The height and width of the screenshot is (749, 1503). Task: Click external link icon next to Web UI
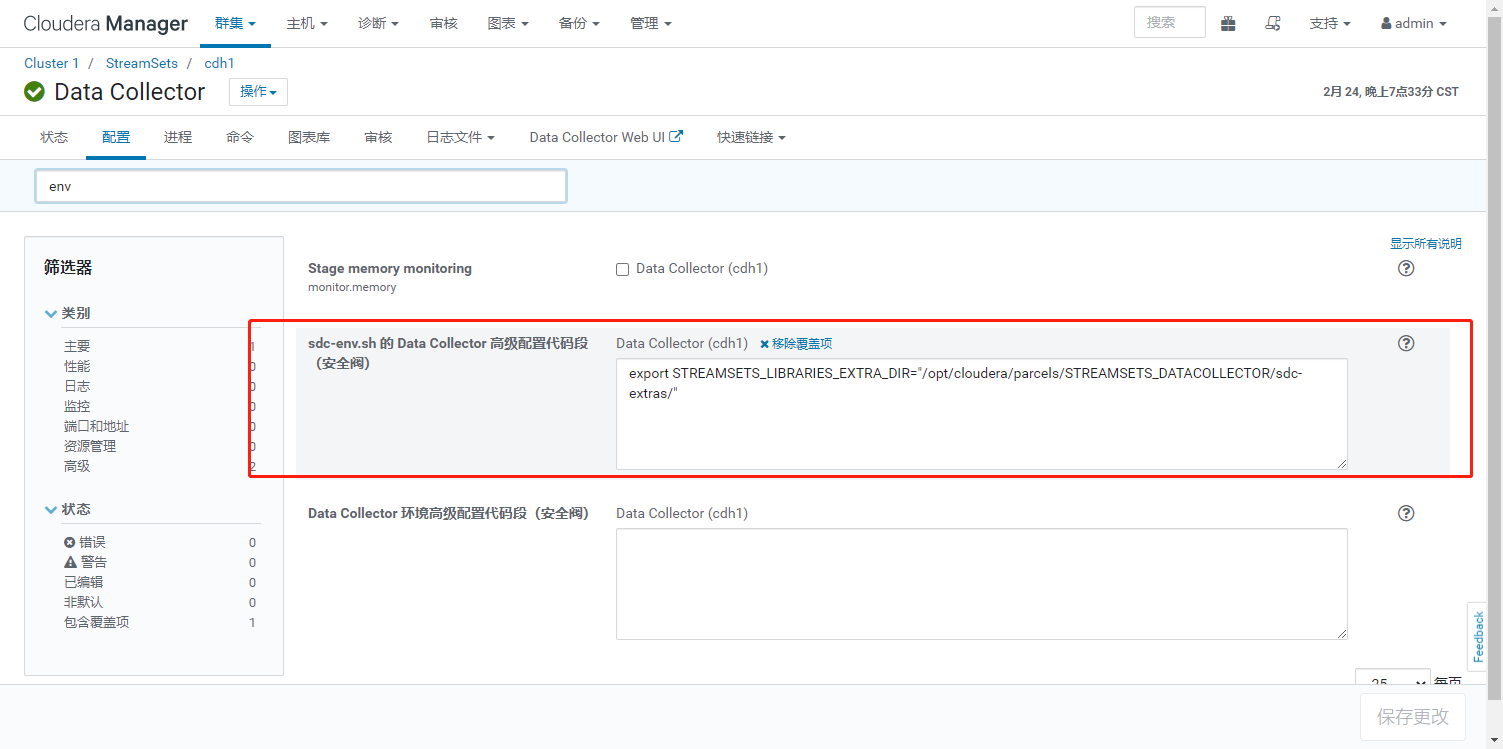click(676, 136)
